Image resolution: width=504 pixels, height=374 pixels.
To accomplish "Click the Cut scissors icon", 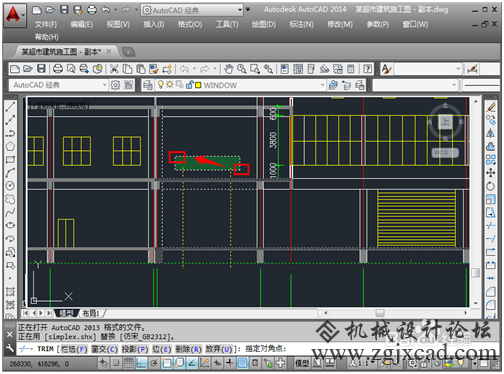I will point(114,69).
